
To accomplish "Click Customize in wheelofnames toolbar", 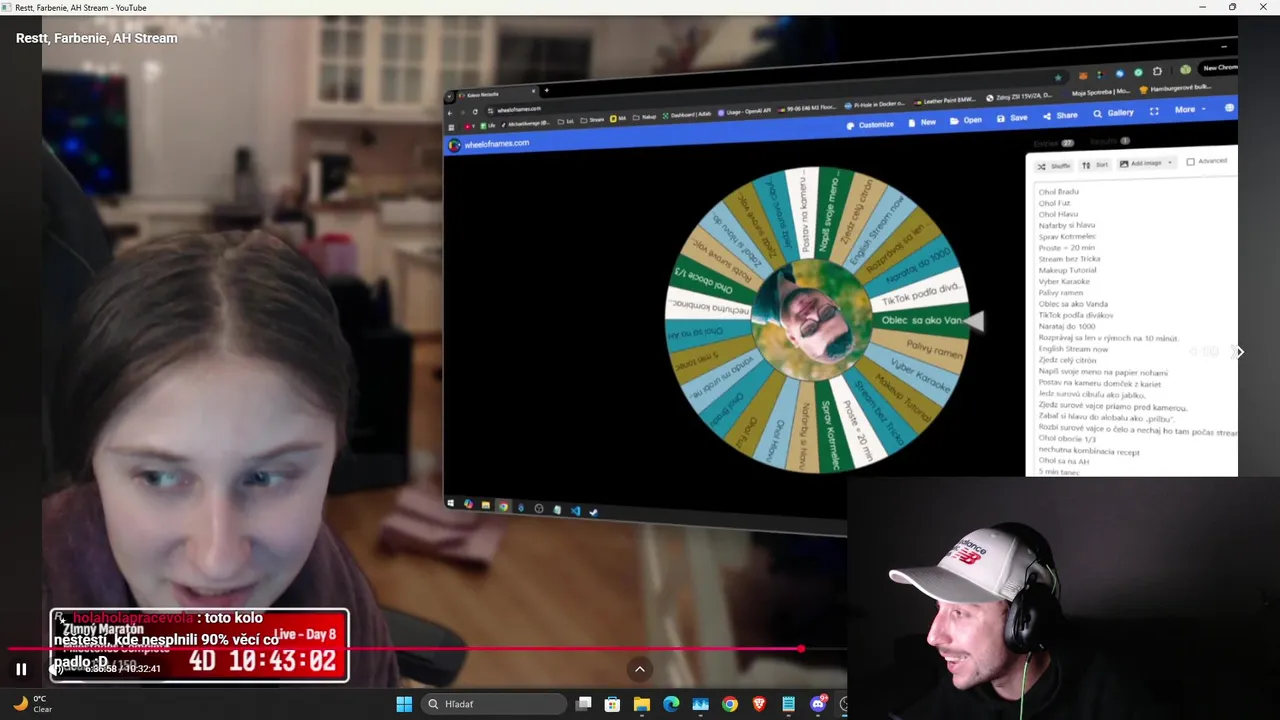I will (870, 125).
